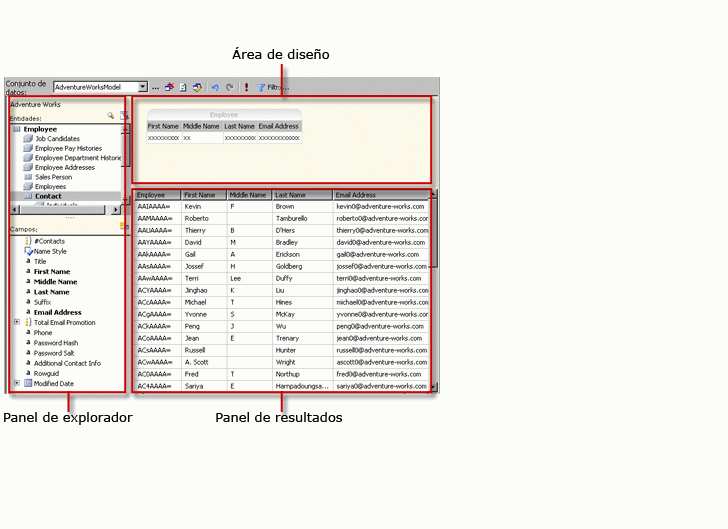
Task: Select the Job Candidates entity
Action: (x=58, y=138)
